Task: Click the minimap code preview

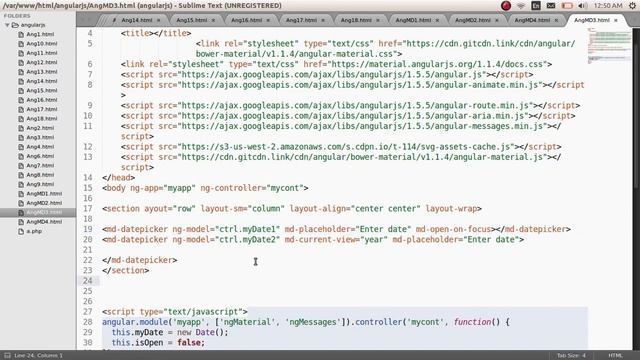Action: pos(609,45)
